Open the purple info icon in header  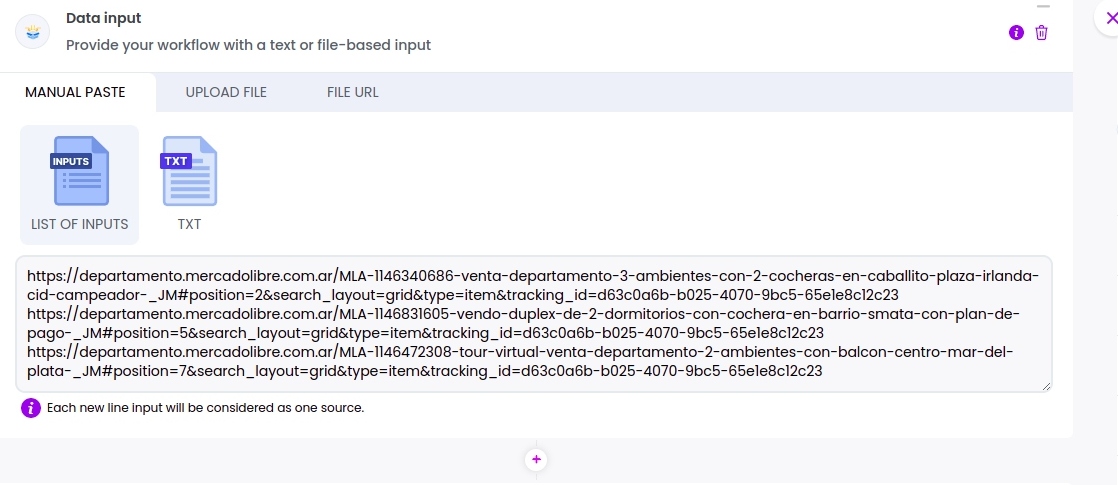pyautogui.click(x=1016, y=32)
